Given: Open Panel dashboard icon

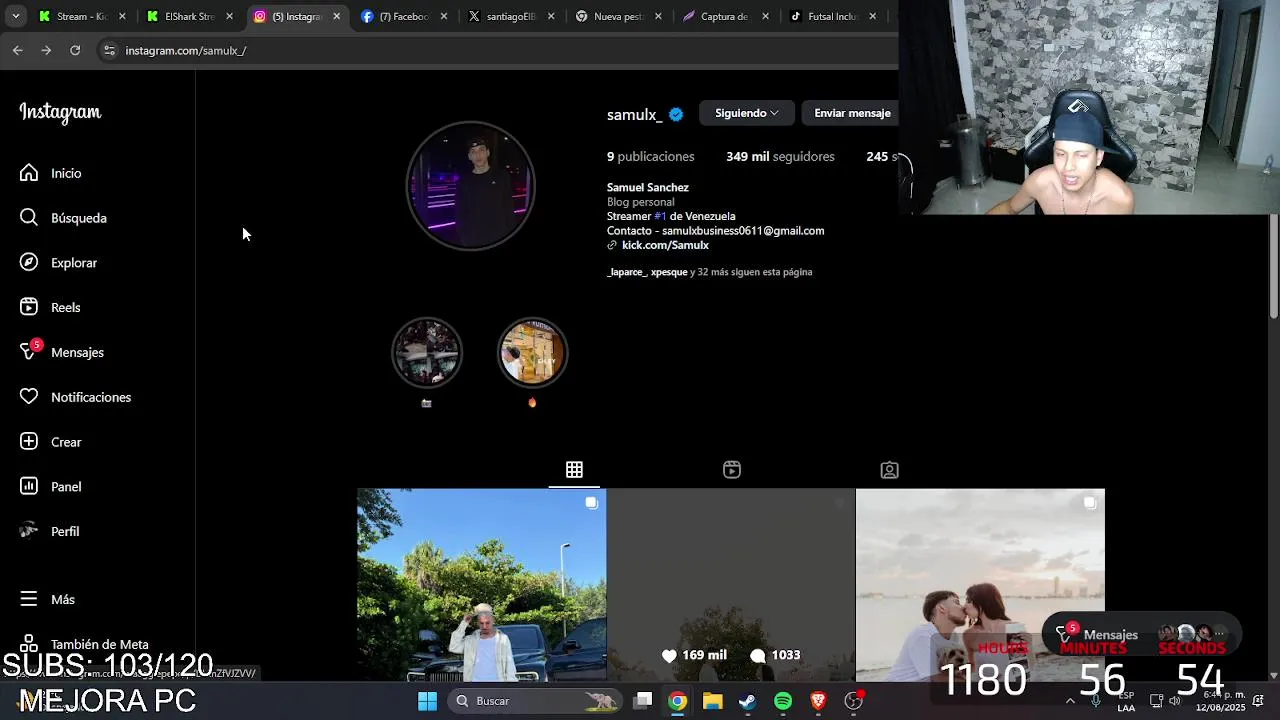Looking at the screenshot, I should (x=29, y=486).
